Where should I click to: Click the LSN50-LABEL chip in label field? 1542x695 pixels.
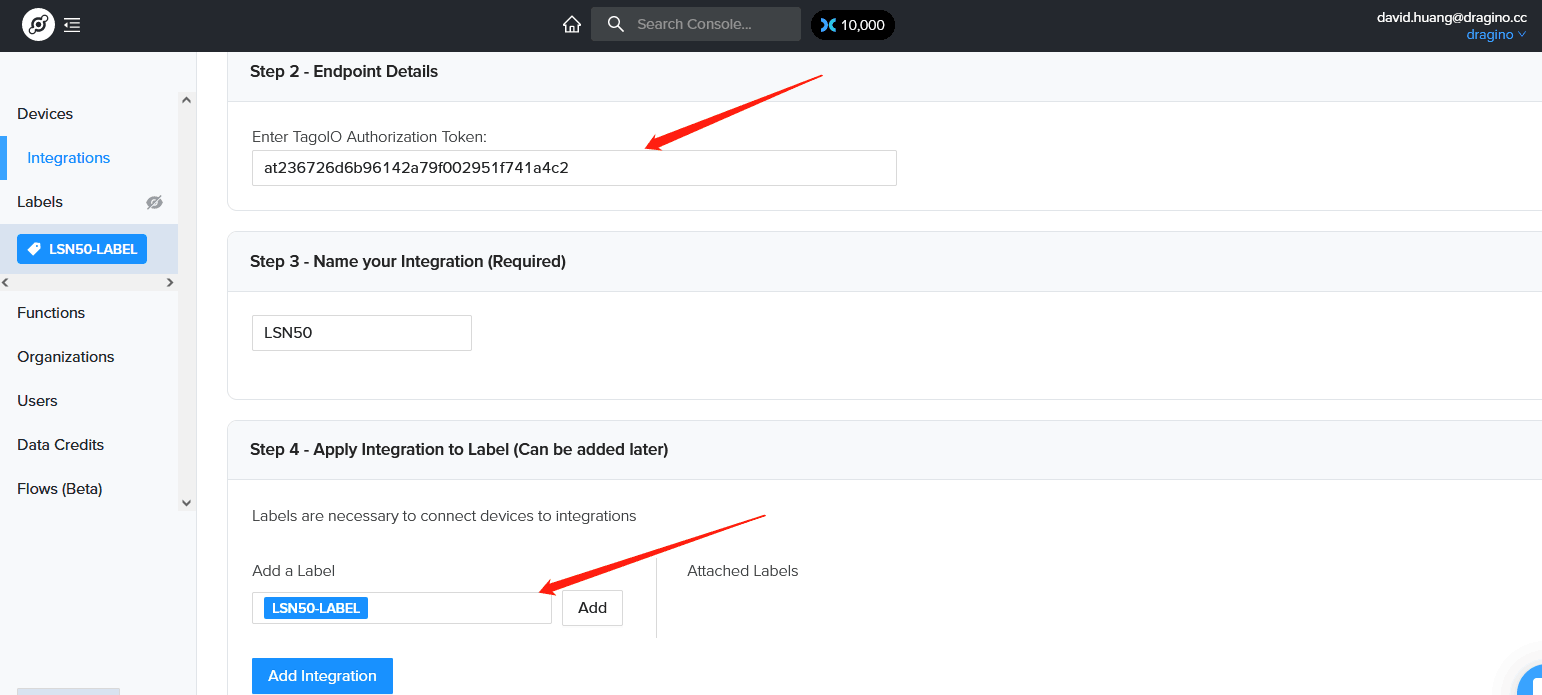[316, 608]
